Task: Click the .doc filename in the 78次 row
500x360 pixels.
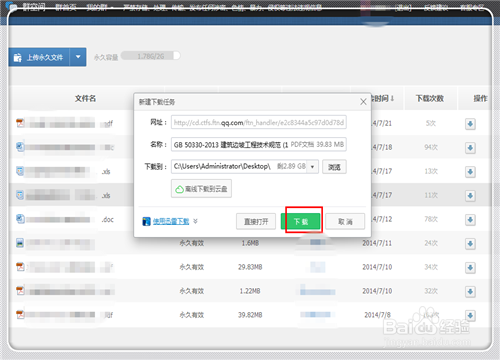Action: pyautogui.click(x=108, y=219)
